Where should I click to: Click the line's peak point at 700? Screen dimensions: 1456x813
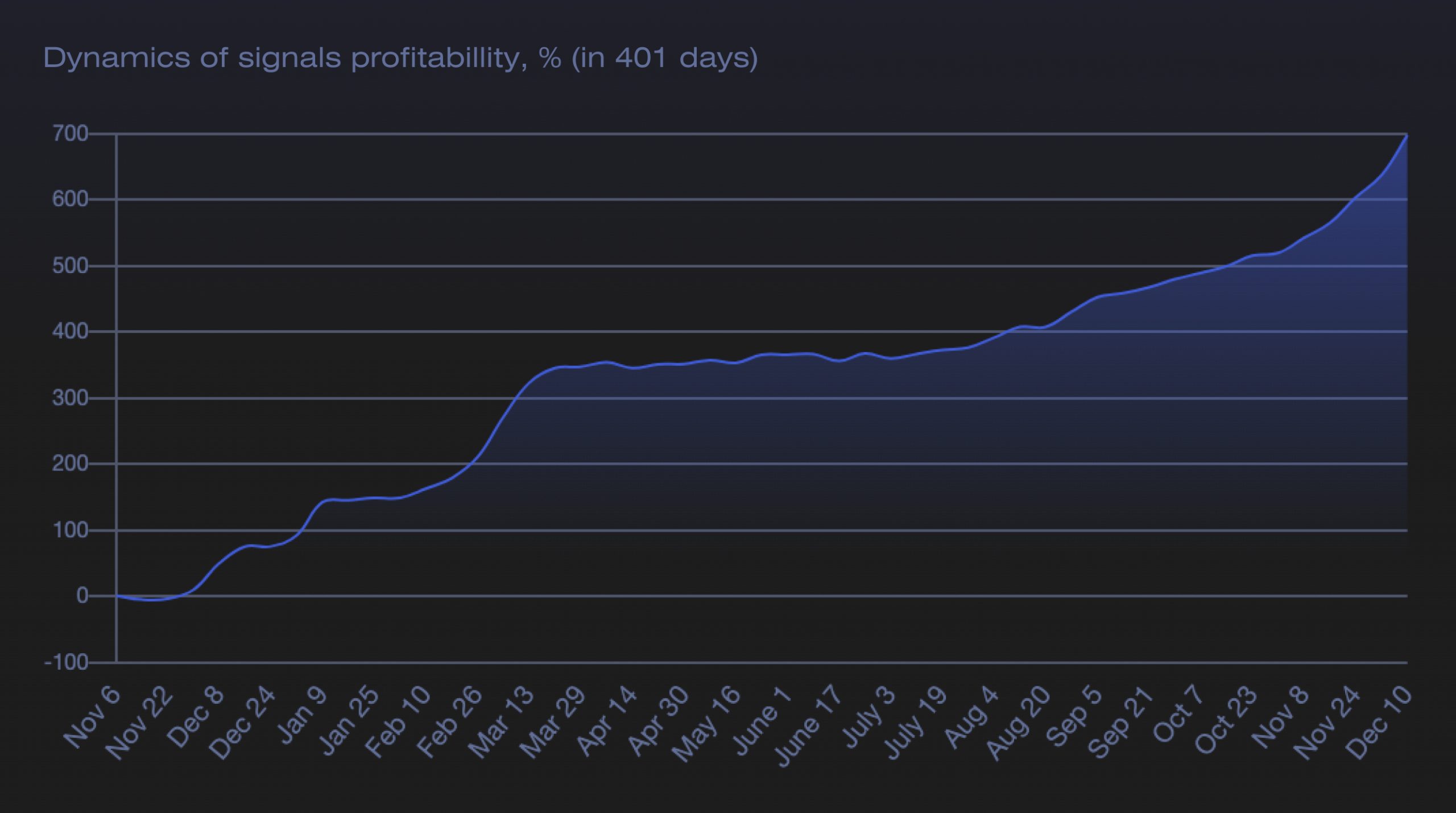(1407, 135)
